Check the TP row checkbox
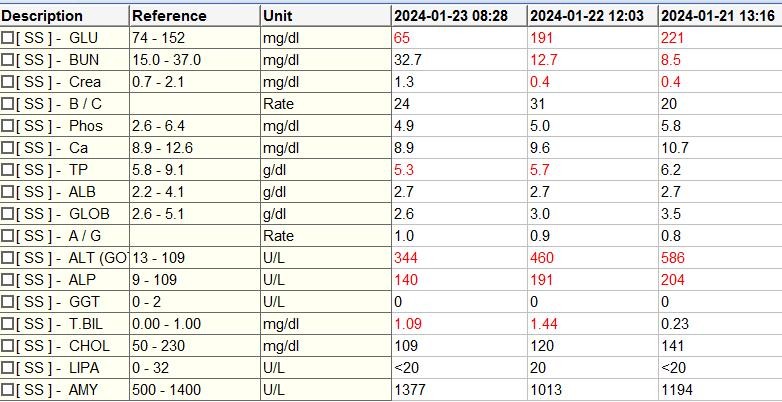This screenshot has height=402, width=782. [7, 170]
